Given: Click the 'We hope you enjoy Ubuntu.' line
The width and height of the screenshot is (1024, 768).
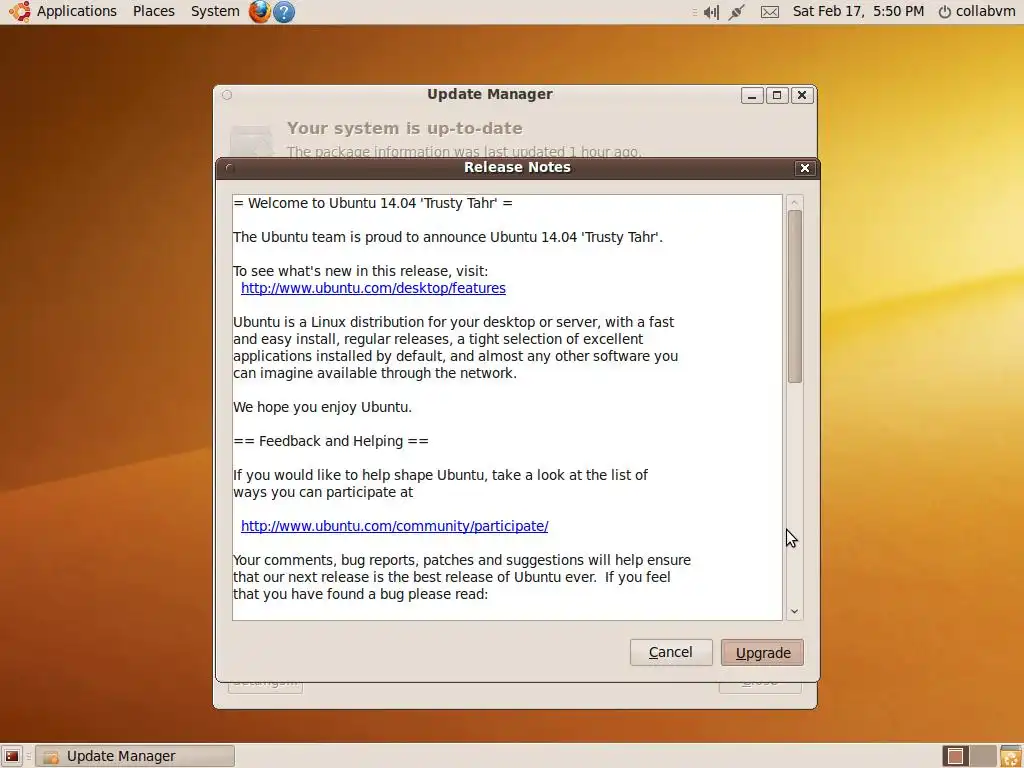Looking at the screenshot, I should [x=323, y=407].
